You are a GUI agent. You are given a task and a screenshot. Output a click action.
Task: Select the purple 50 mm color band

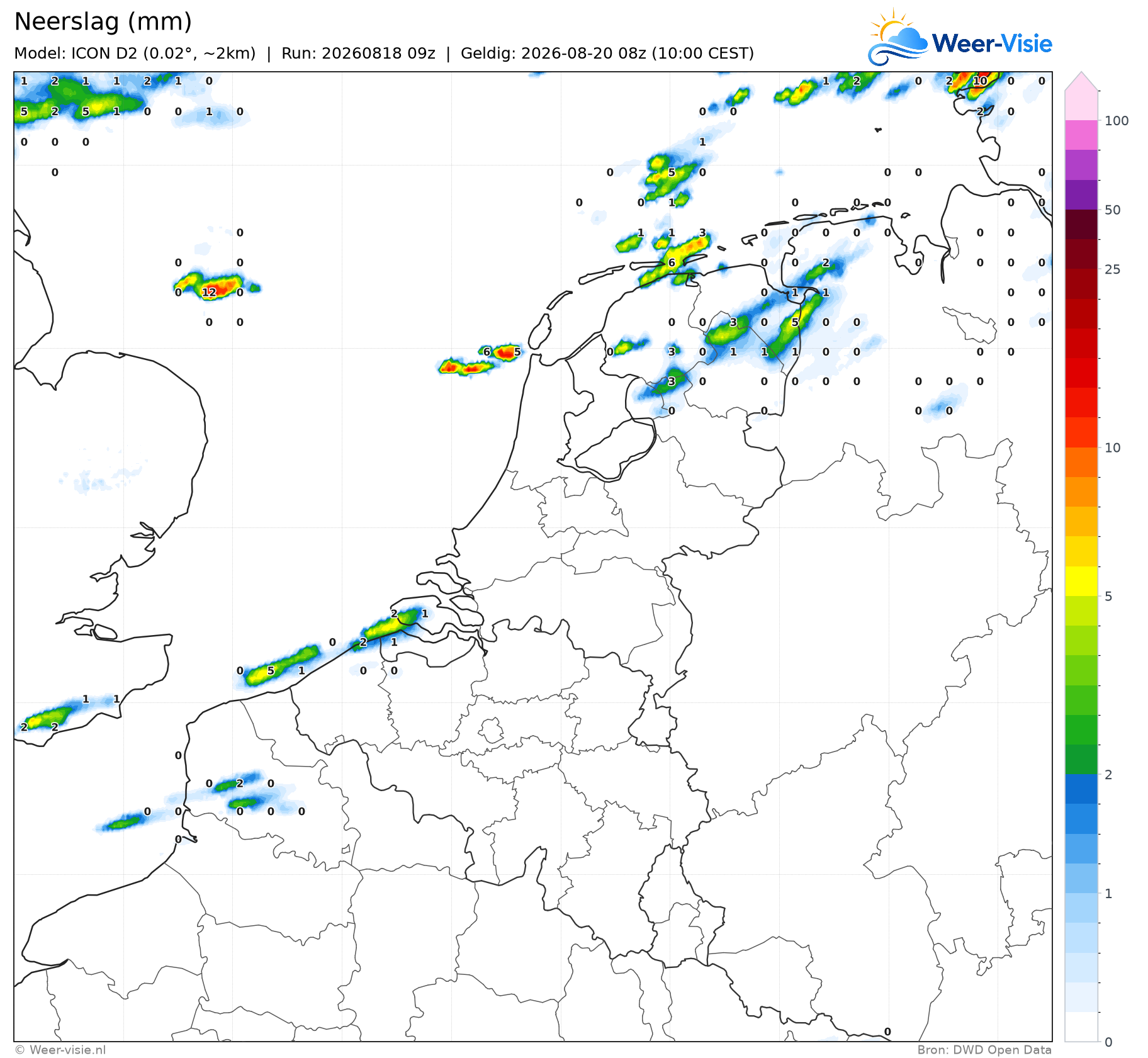point(1081,194)
